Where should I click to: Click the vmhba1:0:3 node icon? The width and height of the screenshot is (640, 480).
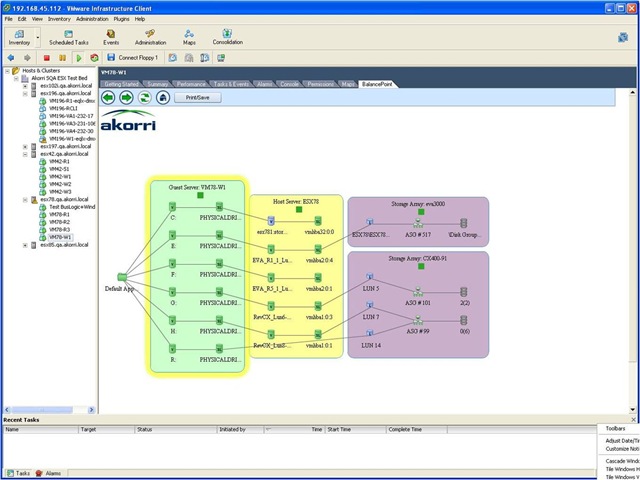point(318,306)
